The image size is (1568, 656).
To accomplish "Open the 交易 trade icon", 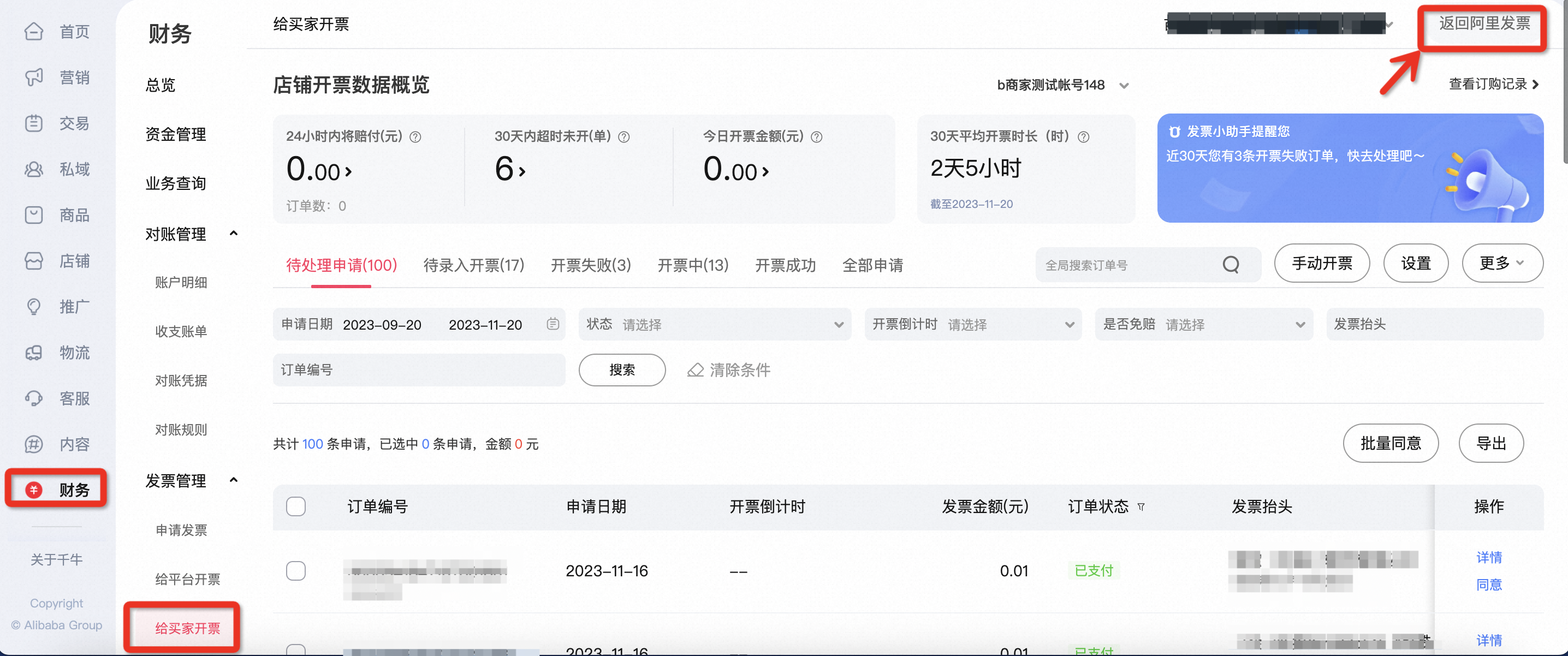I will pyautogui.click(x=34, y=123).
